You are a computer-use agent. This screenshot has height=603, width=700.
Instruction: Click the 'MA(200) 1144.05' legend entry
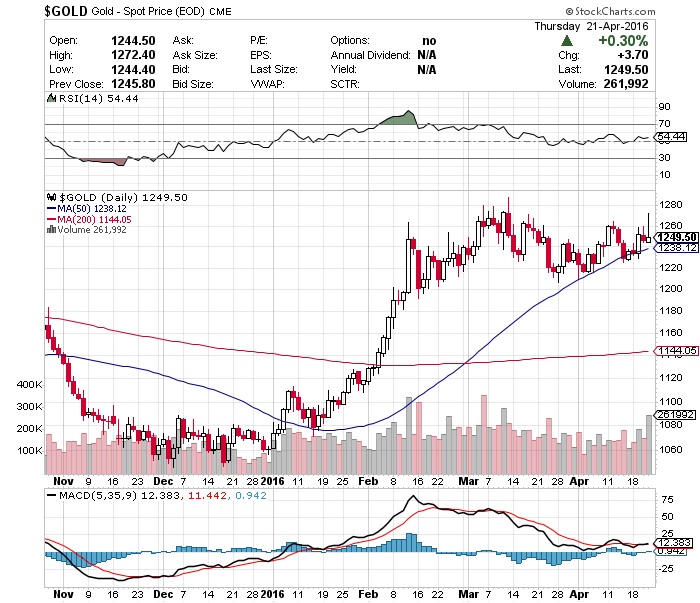coord(89,219)
